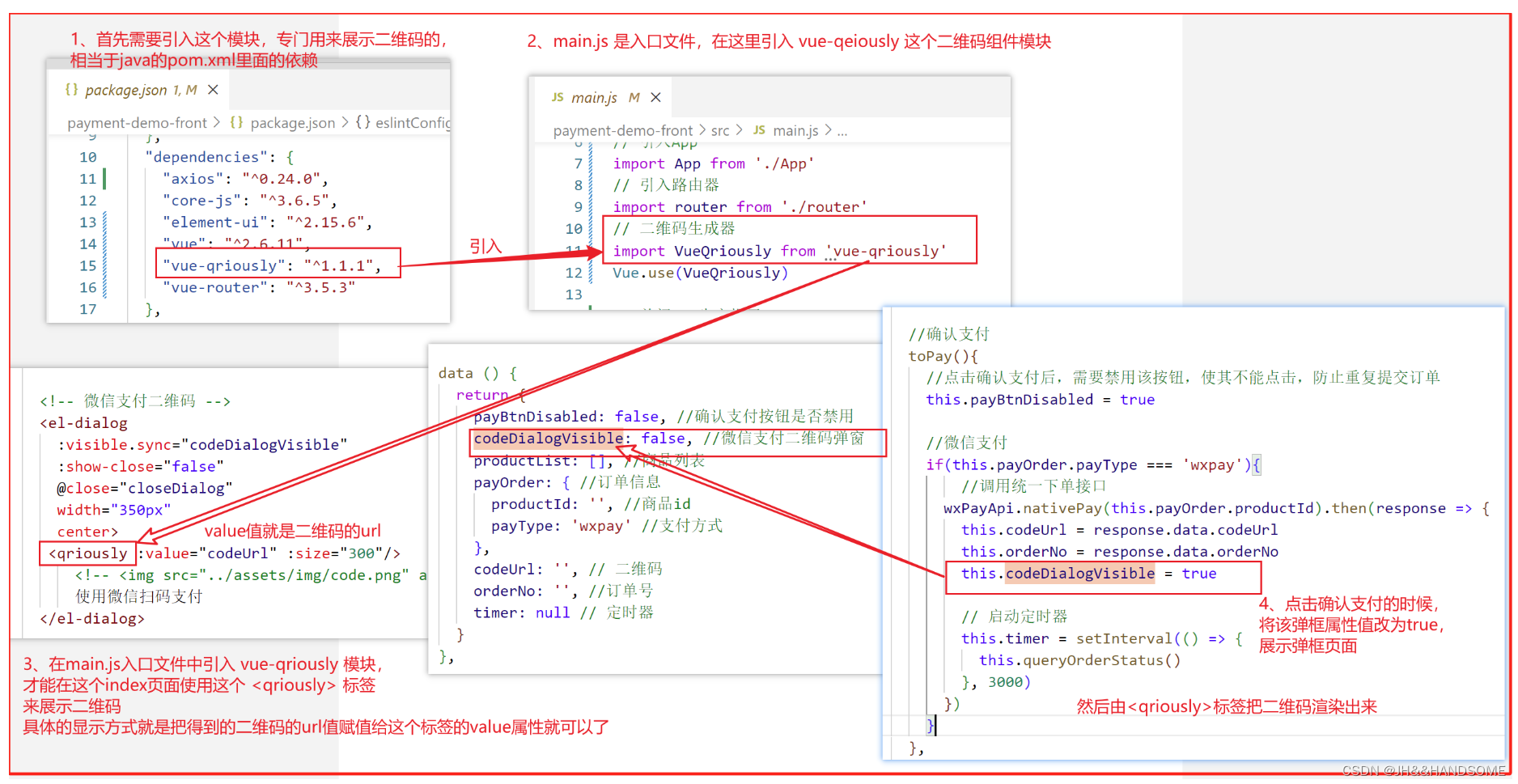Click the "core-js": "^3.6.5" line
This screenshot has width=1518, height=784.
pyautogui.click(x=249, y=201)
